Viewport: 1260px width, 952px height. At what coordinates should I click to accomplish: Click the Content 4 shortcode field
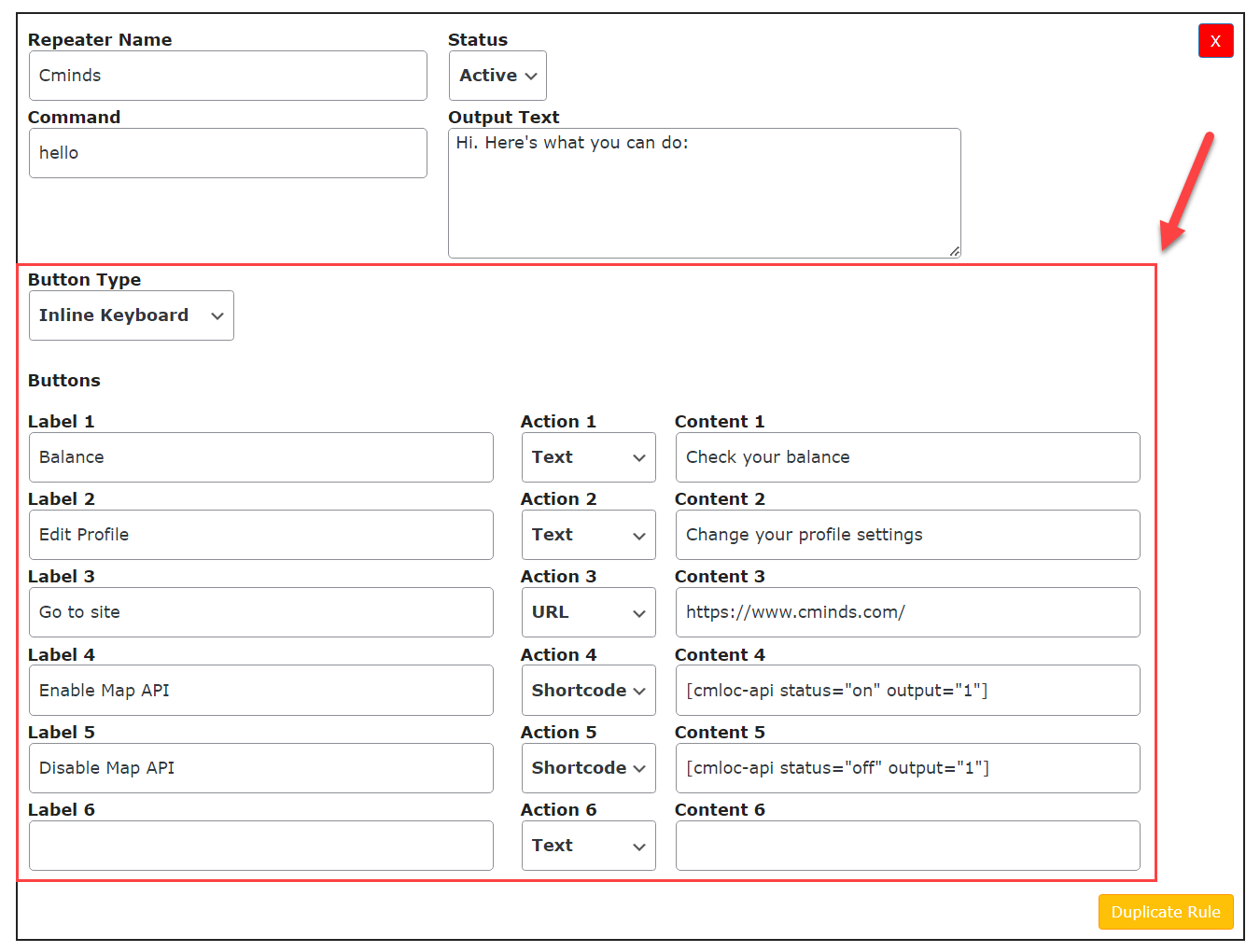click(907, 690)
